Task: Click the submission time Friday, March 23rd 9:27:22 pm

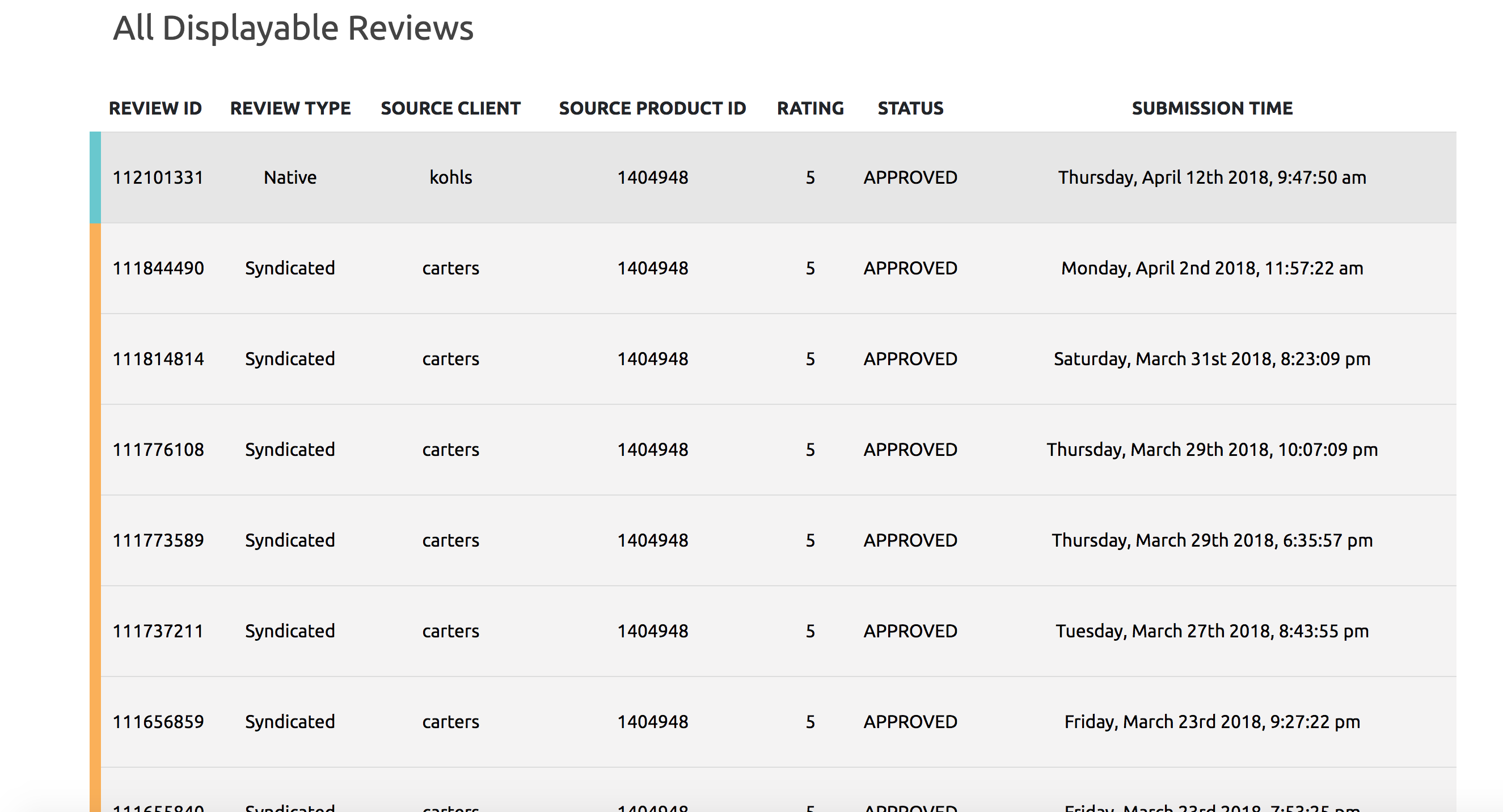Action: [x=1212, y=722]
